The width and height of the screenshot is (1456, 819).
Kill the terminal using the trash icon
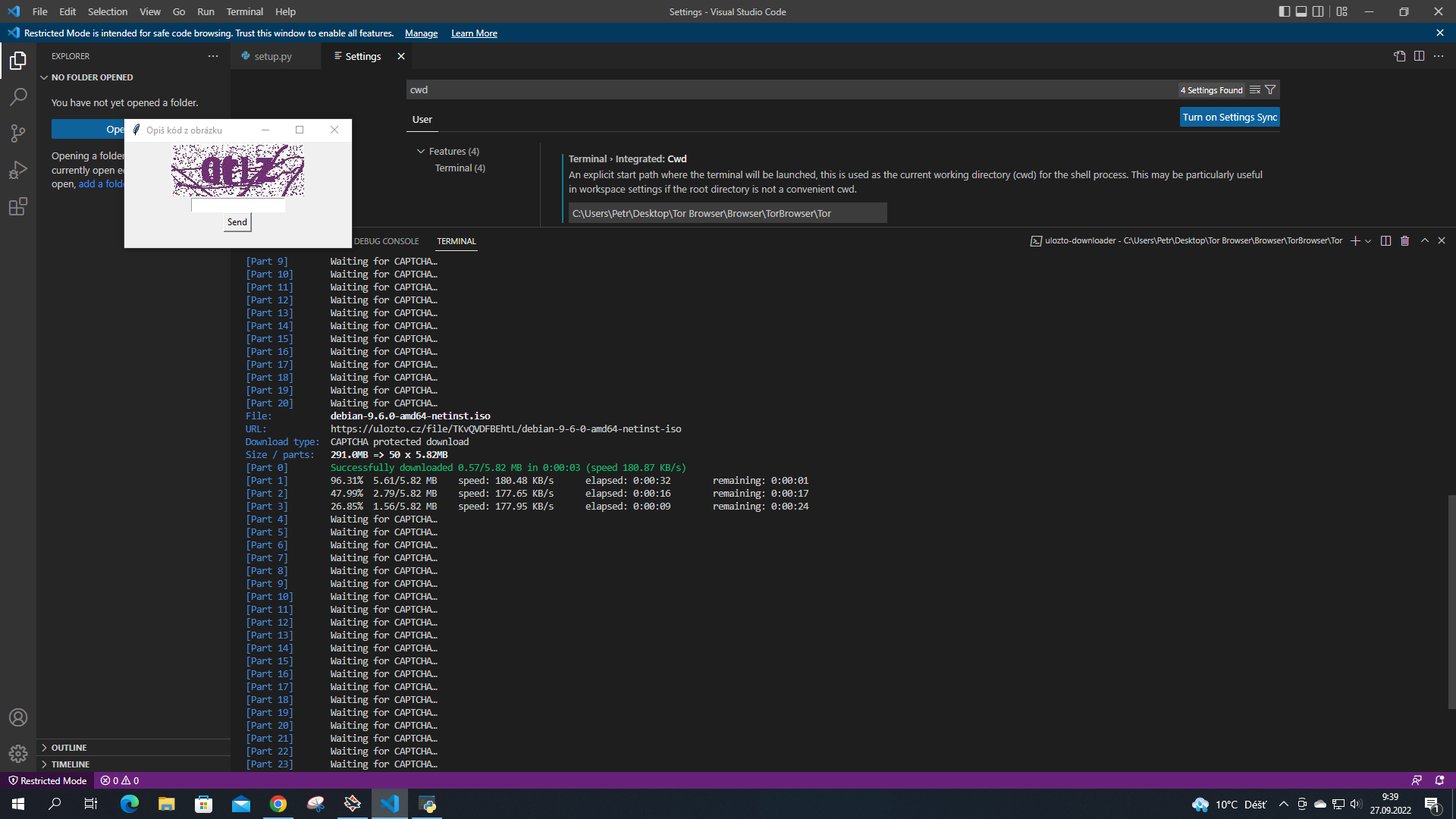click(x=1404, y=240)
